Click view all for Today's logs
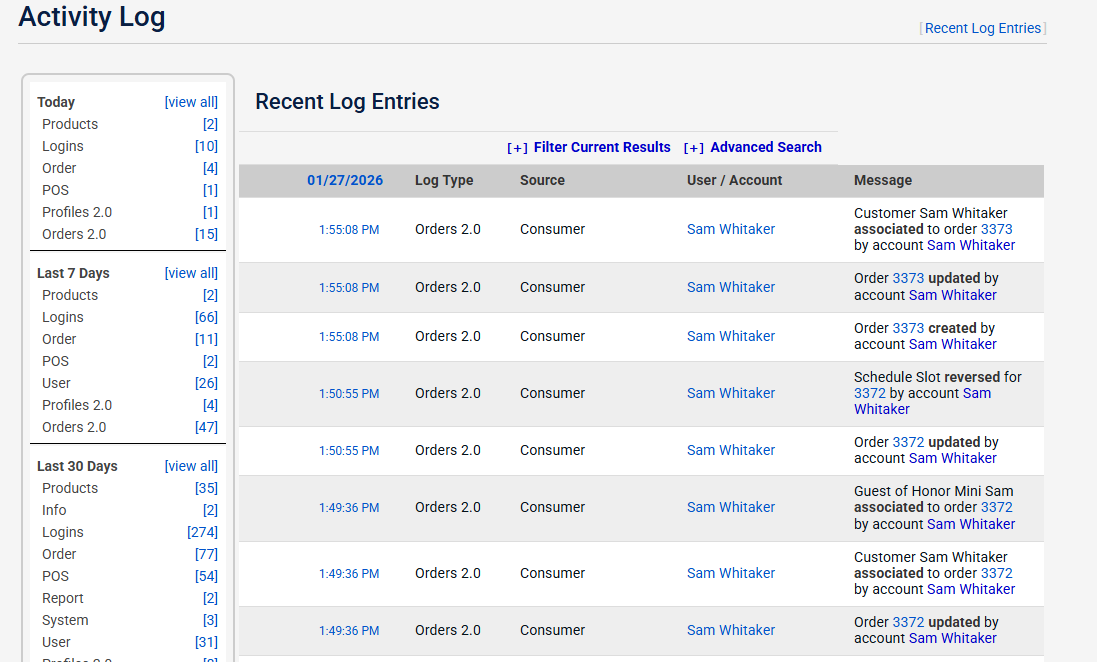The width and height of the screenshot is (1097, 662). click(x=191, y=102)
